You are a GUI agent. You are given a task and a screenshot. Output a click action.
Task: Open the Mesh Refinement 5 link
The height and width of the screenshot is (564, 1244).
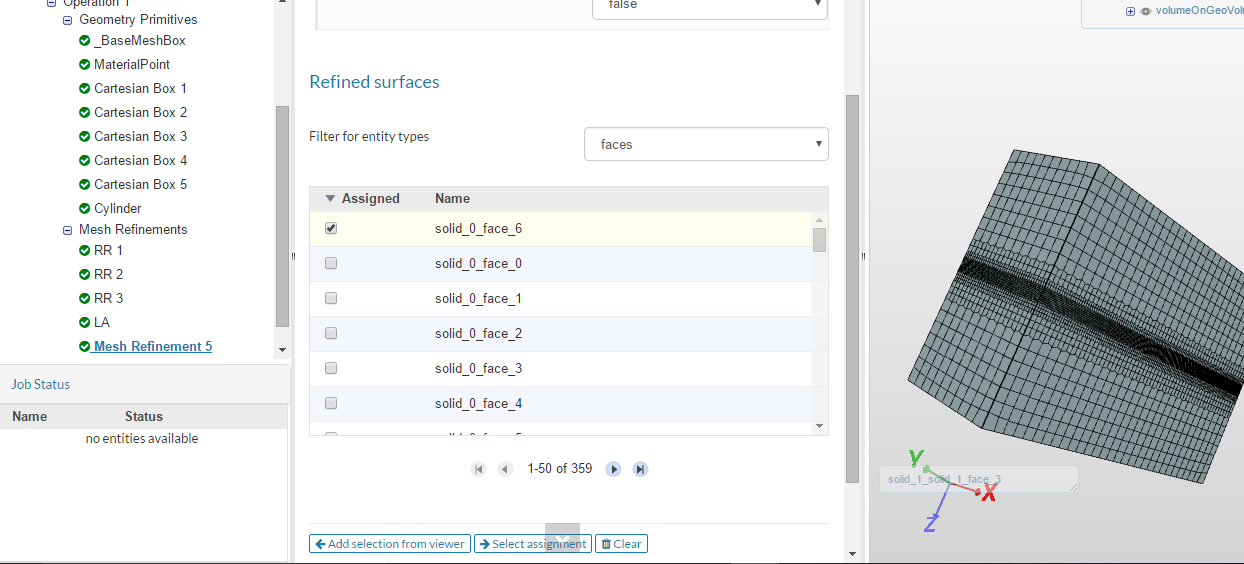pos(153,347)
